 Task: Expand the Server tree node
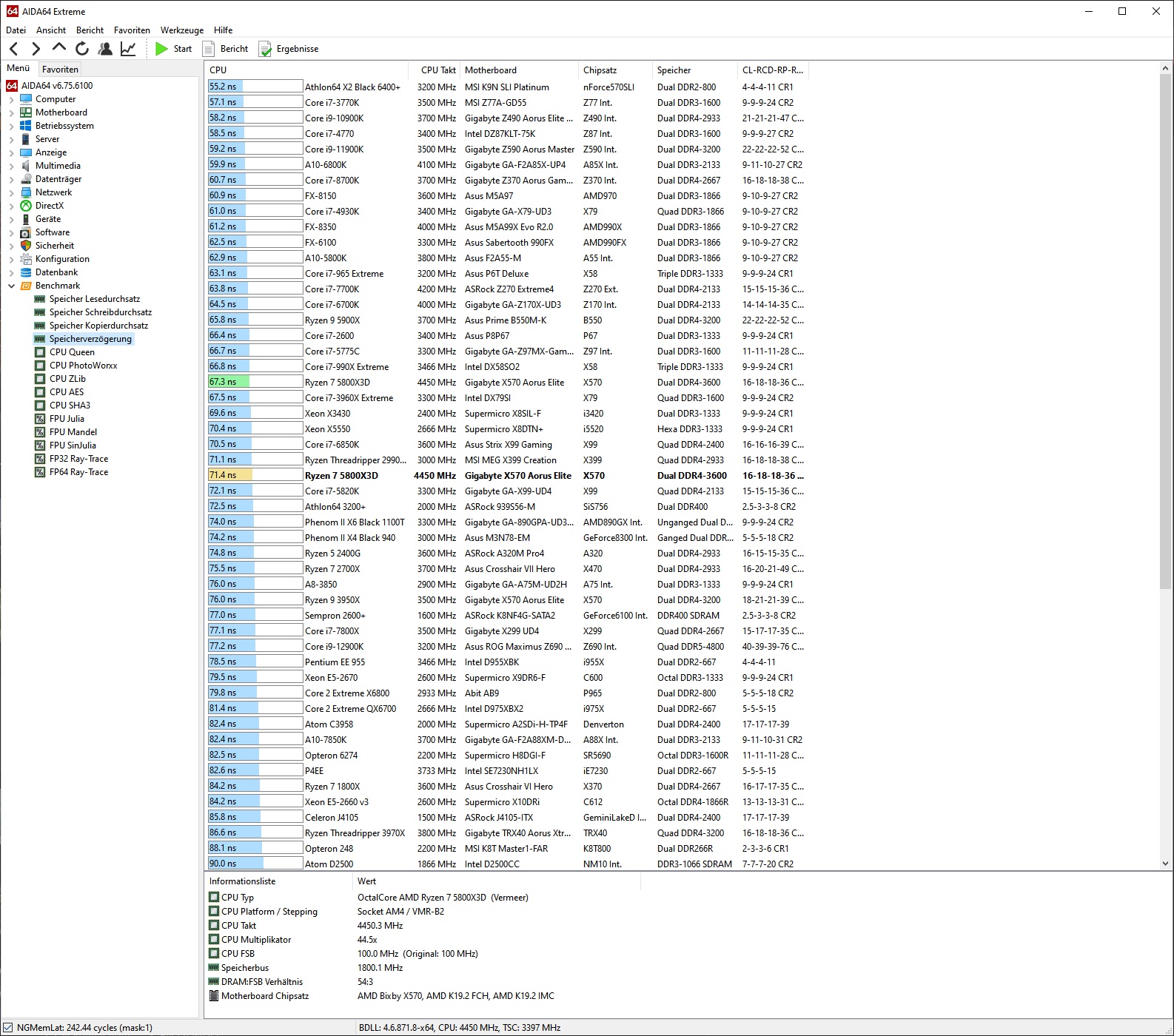(12, 139)
